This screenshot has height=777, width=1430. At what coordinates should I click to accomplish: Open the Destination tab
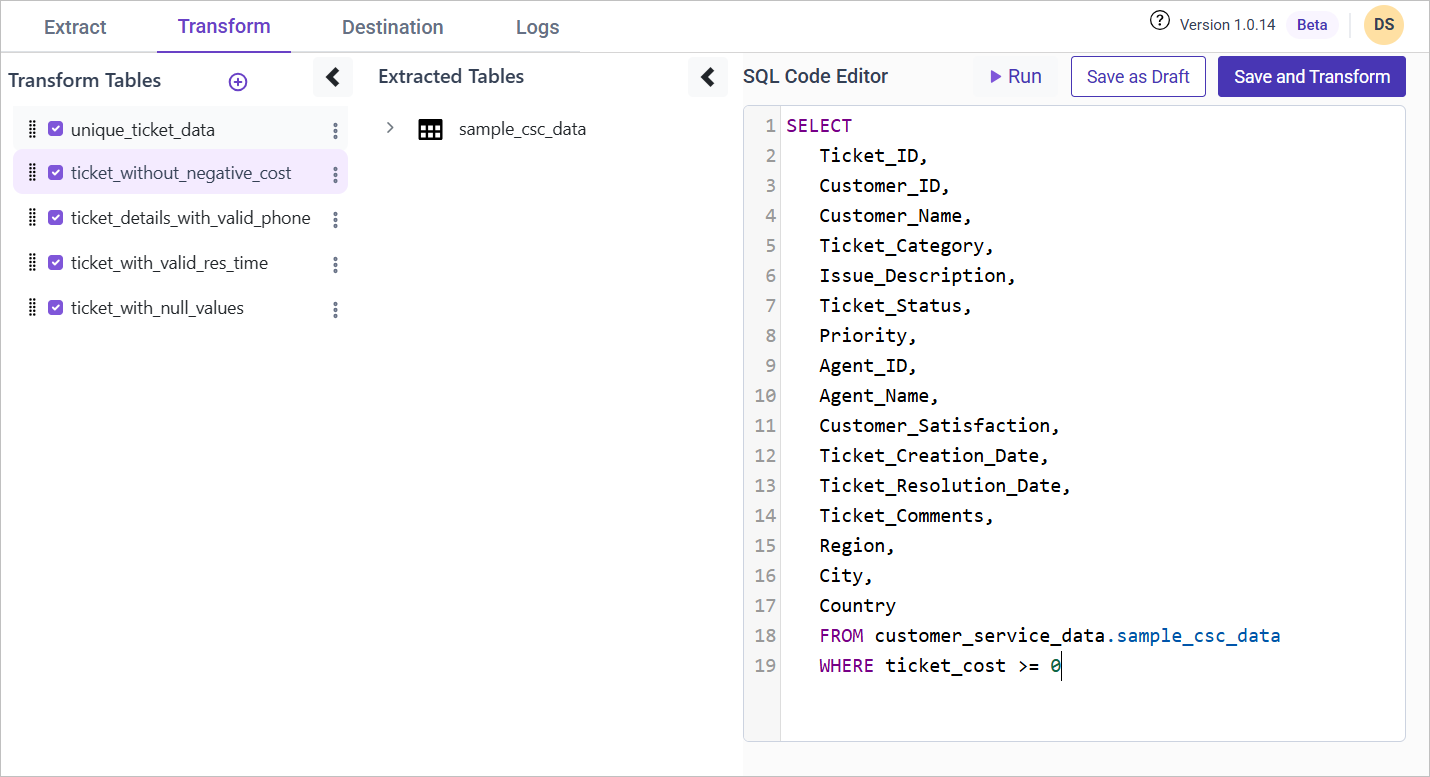point(392,27)
